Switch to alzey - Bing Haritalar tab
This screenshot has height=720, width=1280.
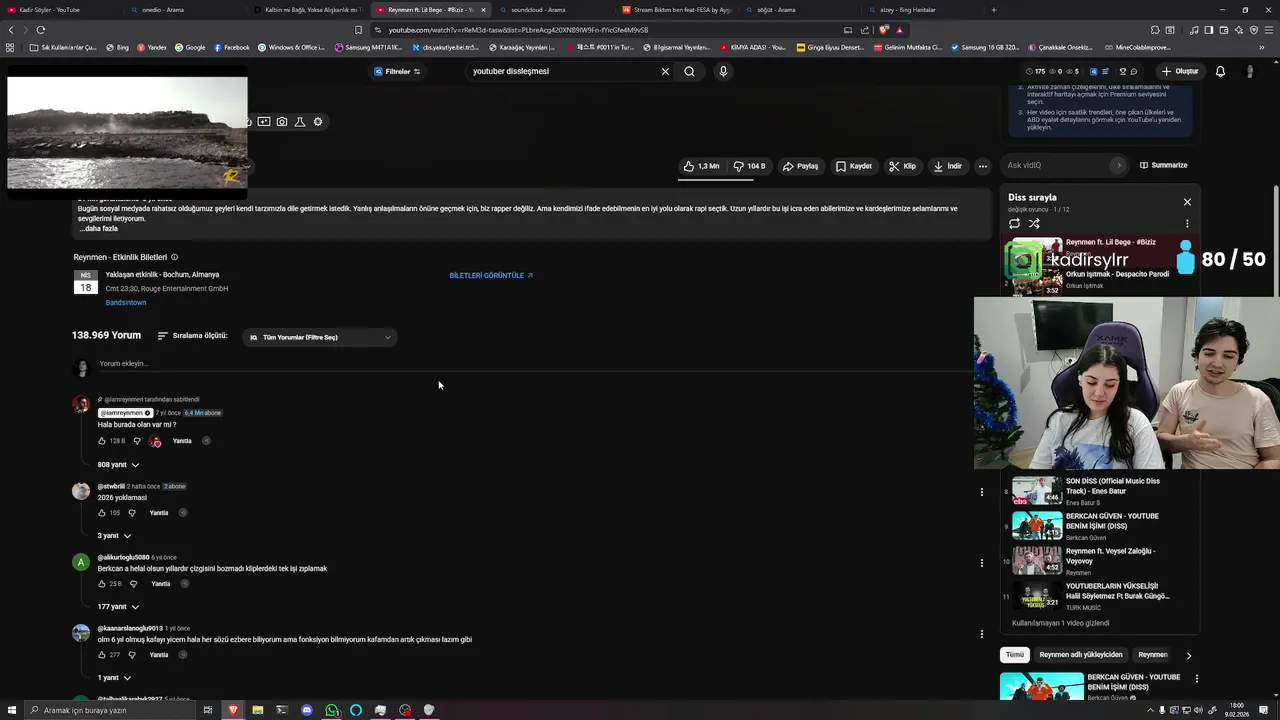click(920, 10)
